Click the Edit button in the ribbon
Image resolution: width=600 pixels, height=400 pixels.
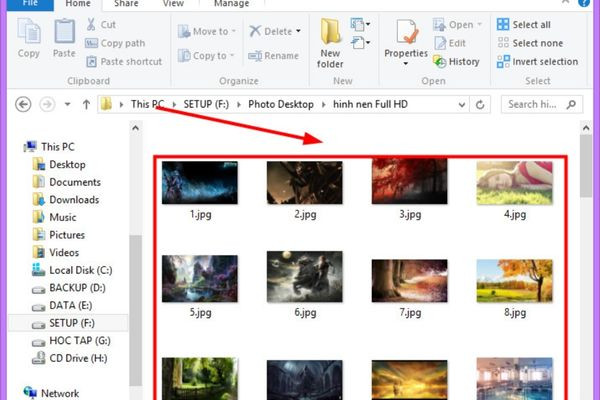tap(450, 43)
